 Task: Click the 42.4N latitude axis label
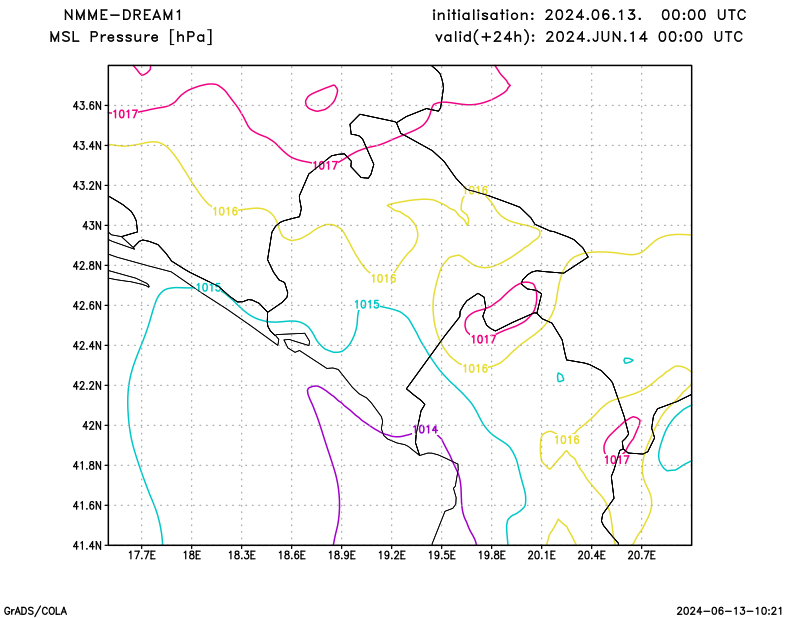click(x=87, y=345)
